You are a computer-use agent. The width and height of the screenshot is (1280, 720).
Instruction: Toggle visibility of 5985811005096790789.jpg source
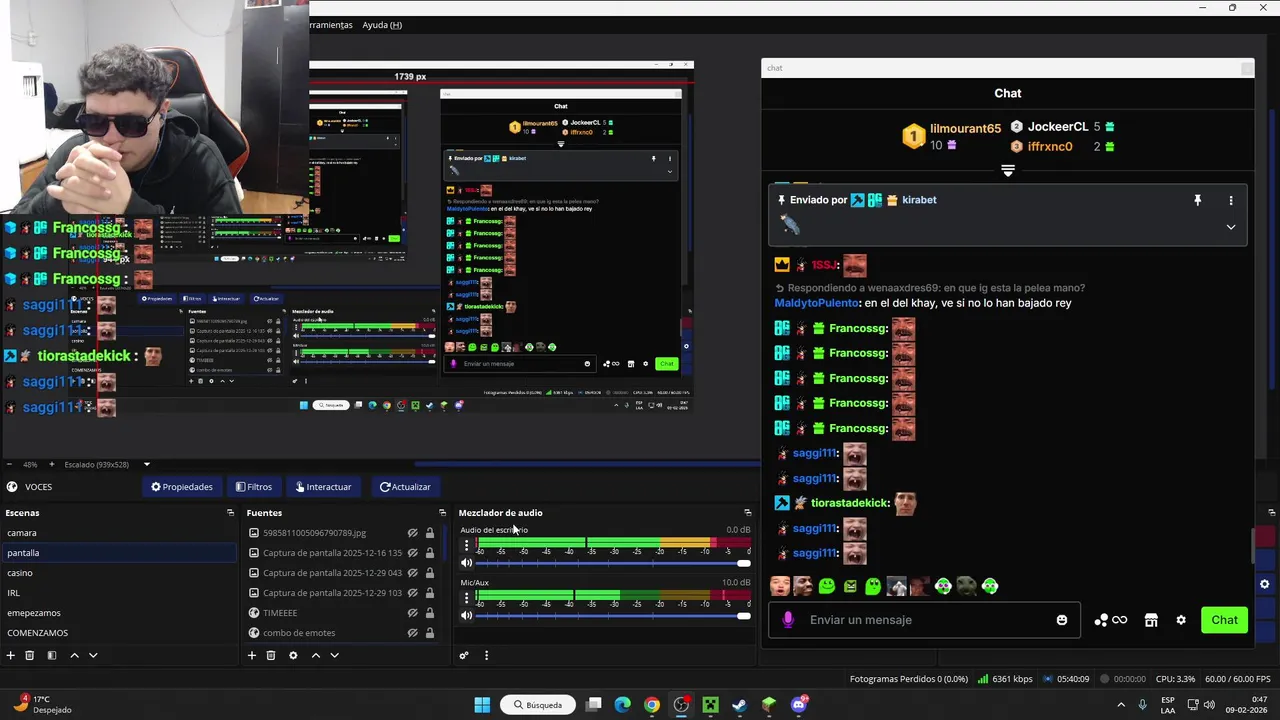(412, 533)
